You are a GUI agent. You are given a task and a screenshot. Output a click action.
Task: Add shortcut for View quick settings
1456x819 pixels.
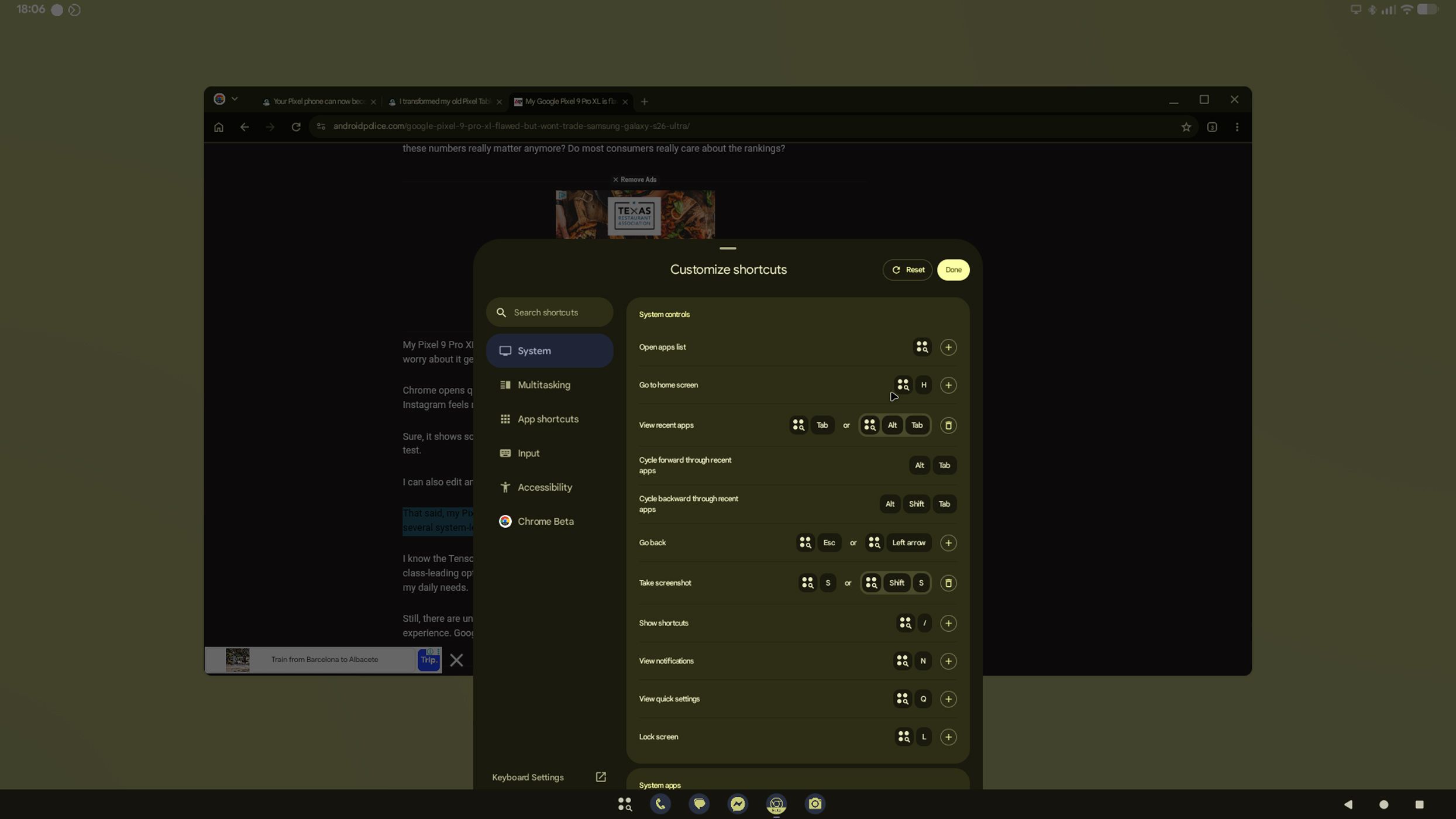pos(948,700)
